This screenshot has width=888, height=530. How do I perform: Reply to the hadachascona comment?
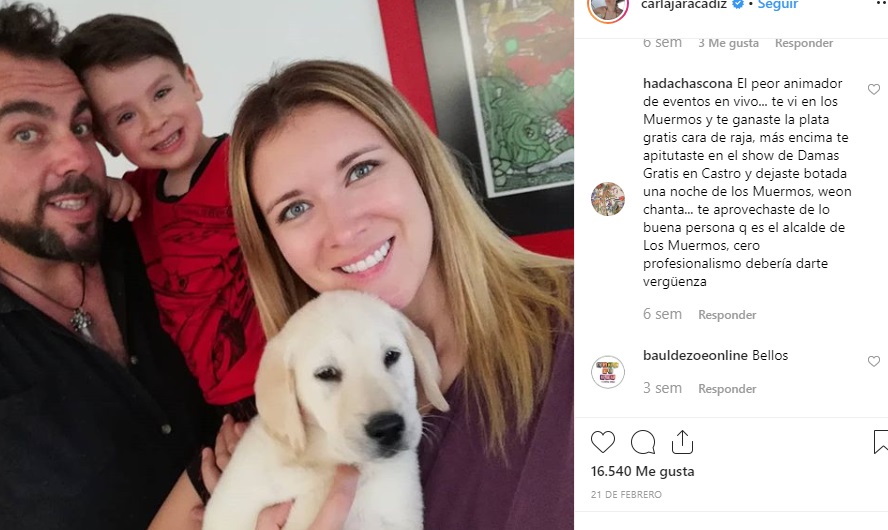click(x=727, y=315)
